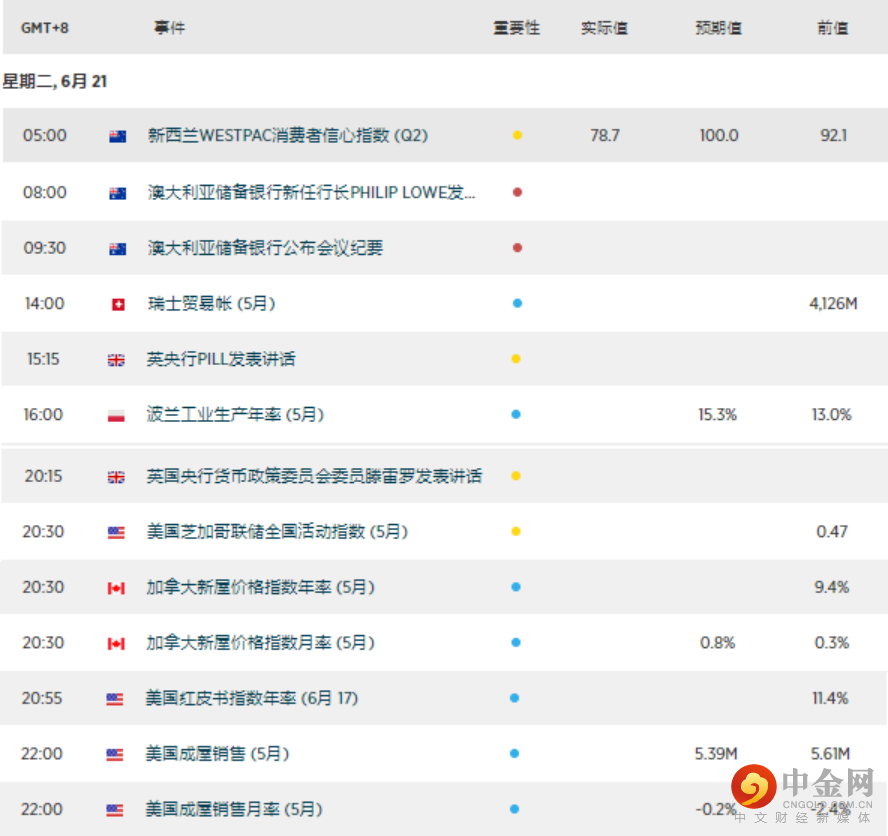
Task: Open event 加拿大新屋价格指数月率 (5月)
Action: [x=261, y=643]
